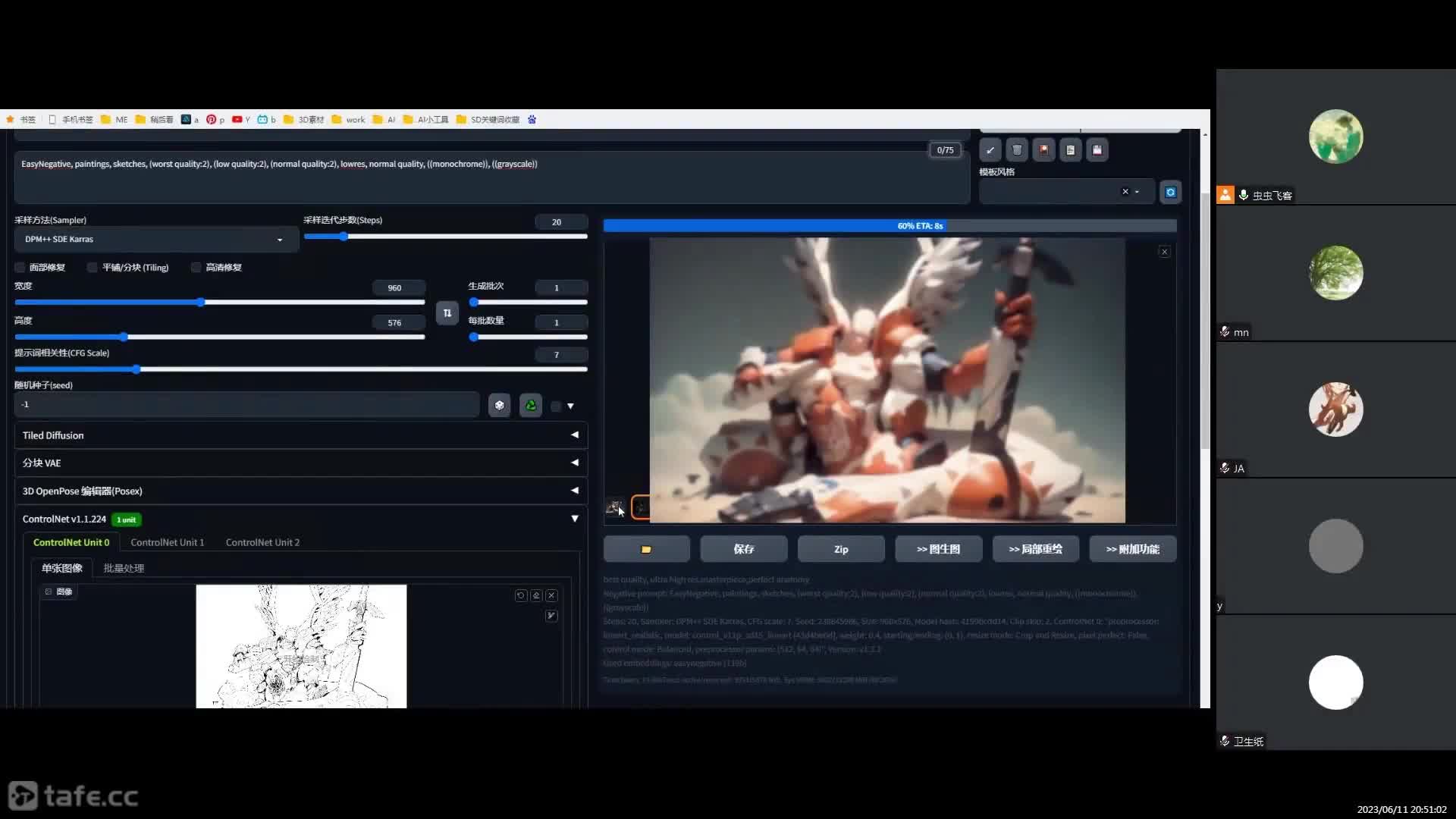Click the ControlNet lineart input image
This screenshot has height=819, width=1456.
pyautogui.click(x=301, y=646)
